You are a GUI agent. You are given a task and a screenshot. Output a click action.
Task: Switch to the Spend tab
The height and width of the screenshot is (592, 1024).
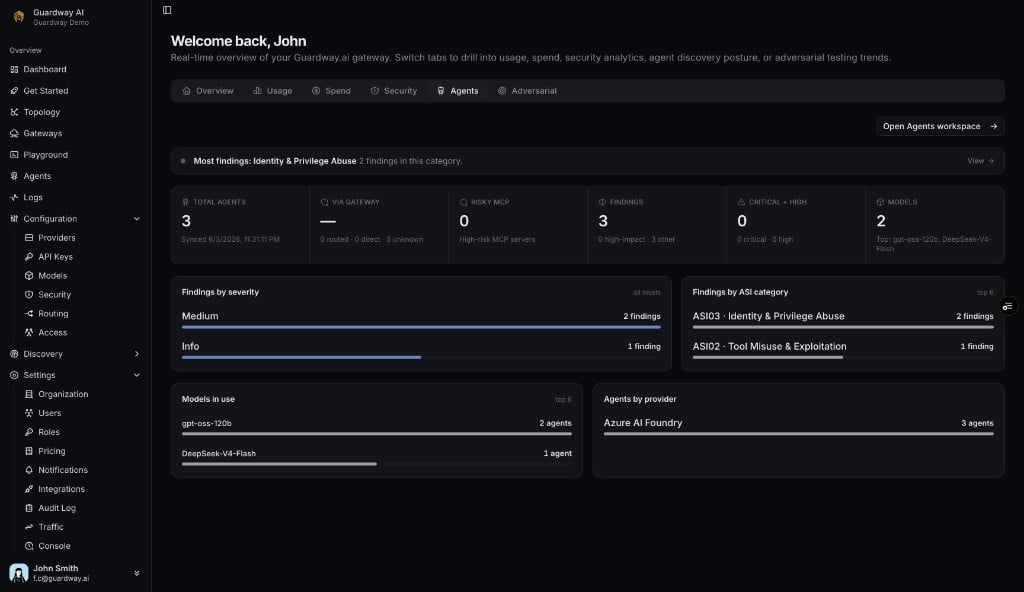[331, 91]
